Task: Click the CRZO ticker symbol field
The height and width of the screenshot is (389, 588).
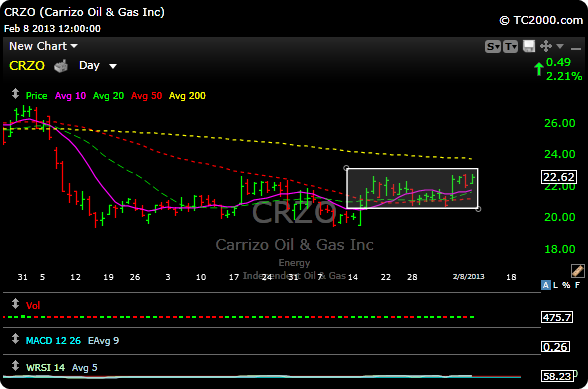Action: pos(27,66)
